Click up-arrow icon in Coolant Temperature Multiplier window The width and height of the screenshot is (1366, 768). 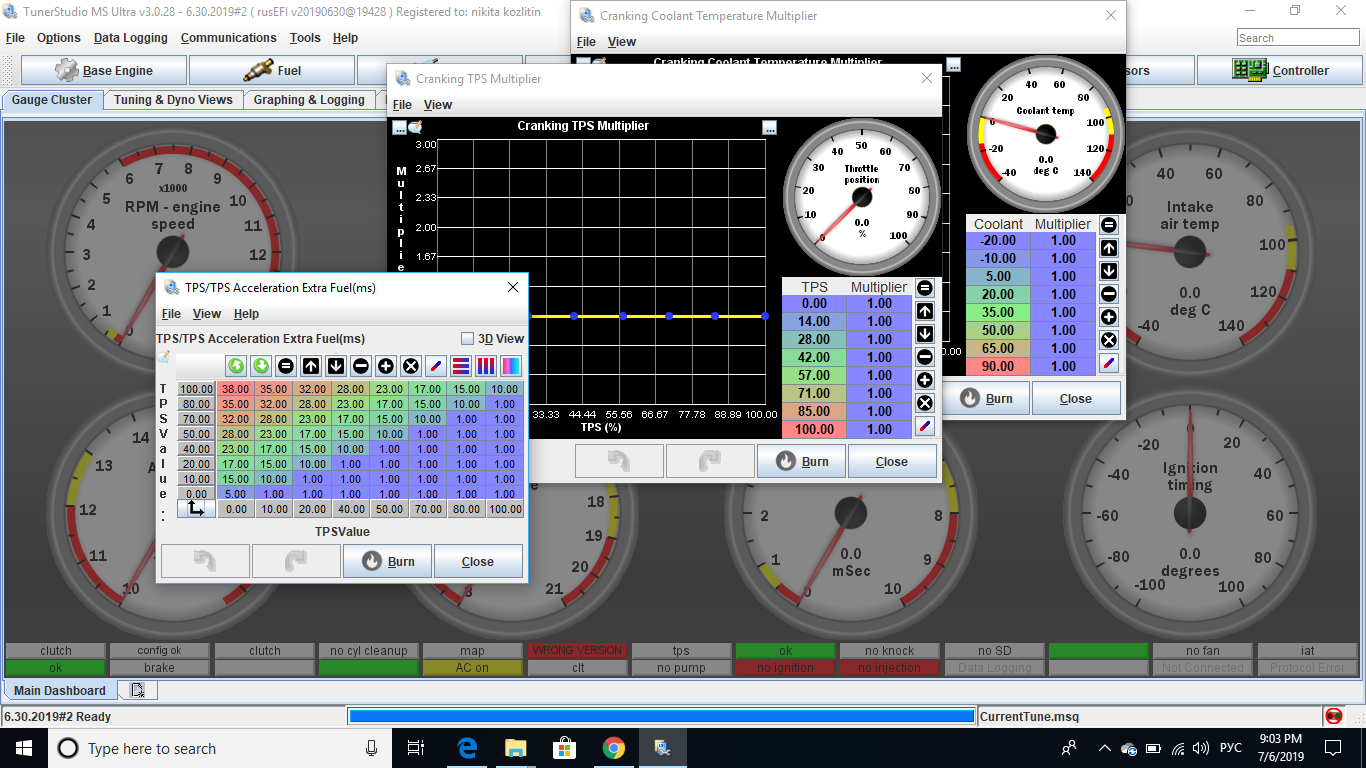(1109, 248)
